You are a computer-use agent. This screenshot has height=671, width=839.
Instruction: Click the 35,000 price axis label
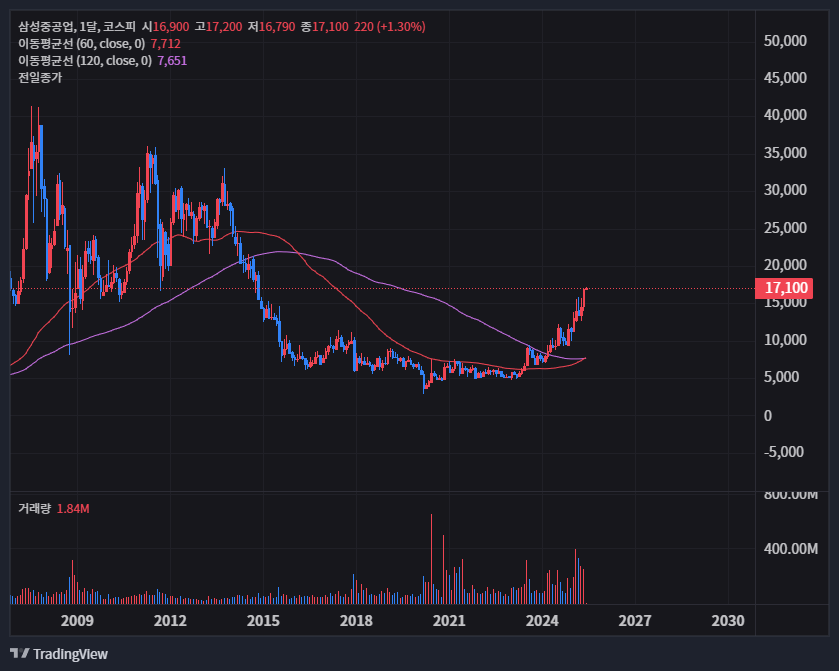click(x=785, y=153)
